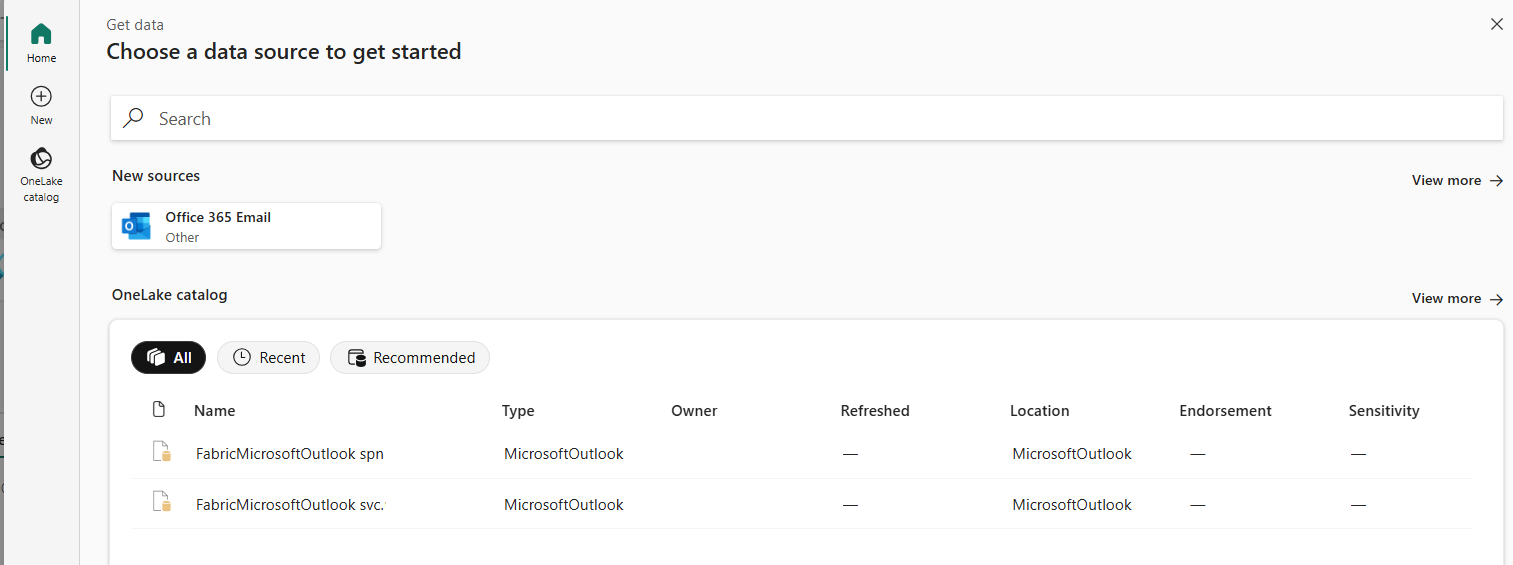Sort by the Location column header
1513x565 pixels.
click(1040, 410)
